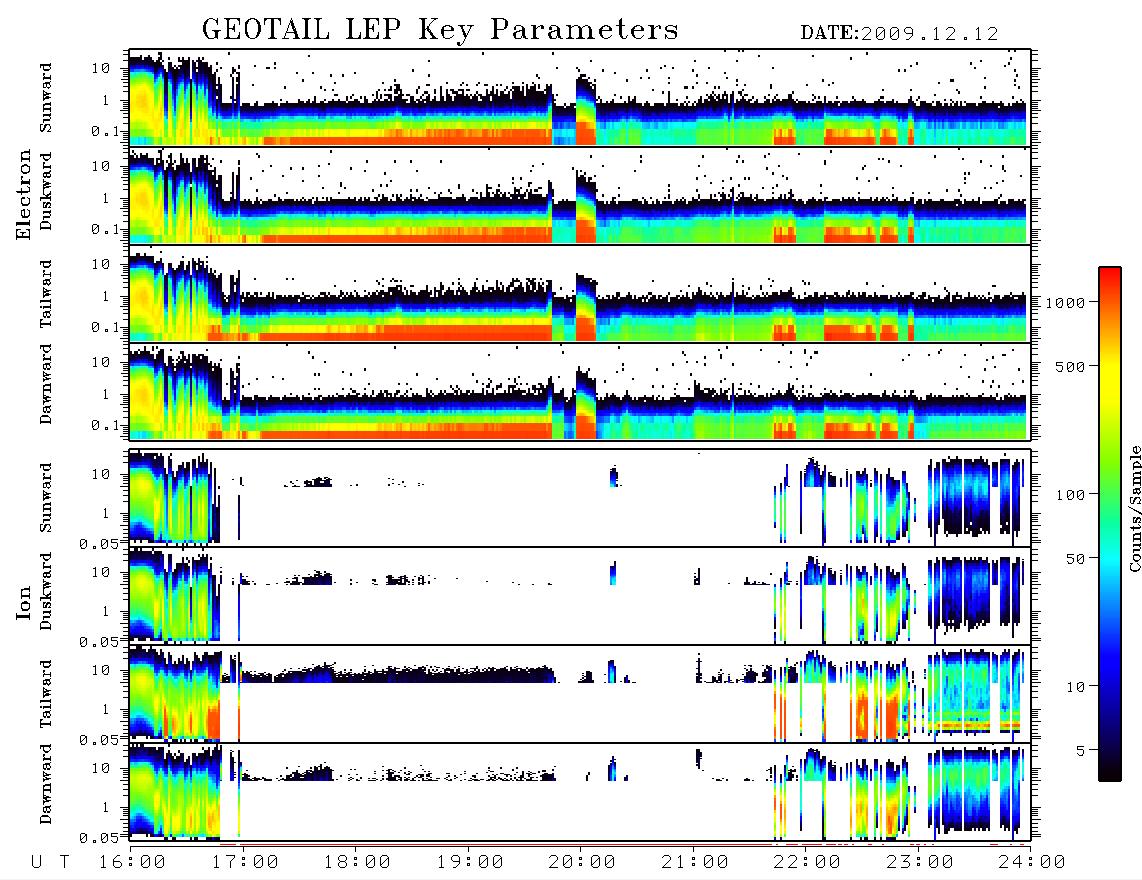Select the Electron 'Duskward' panel label
The image size is (1142, 880).
(46, 192)
